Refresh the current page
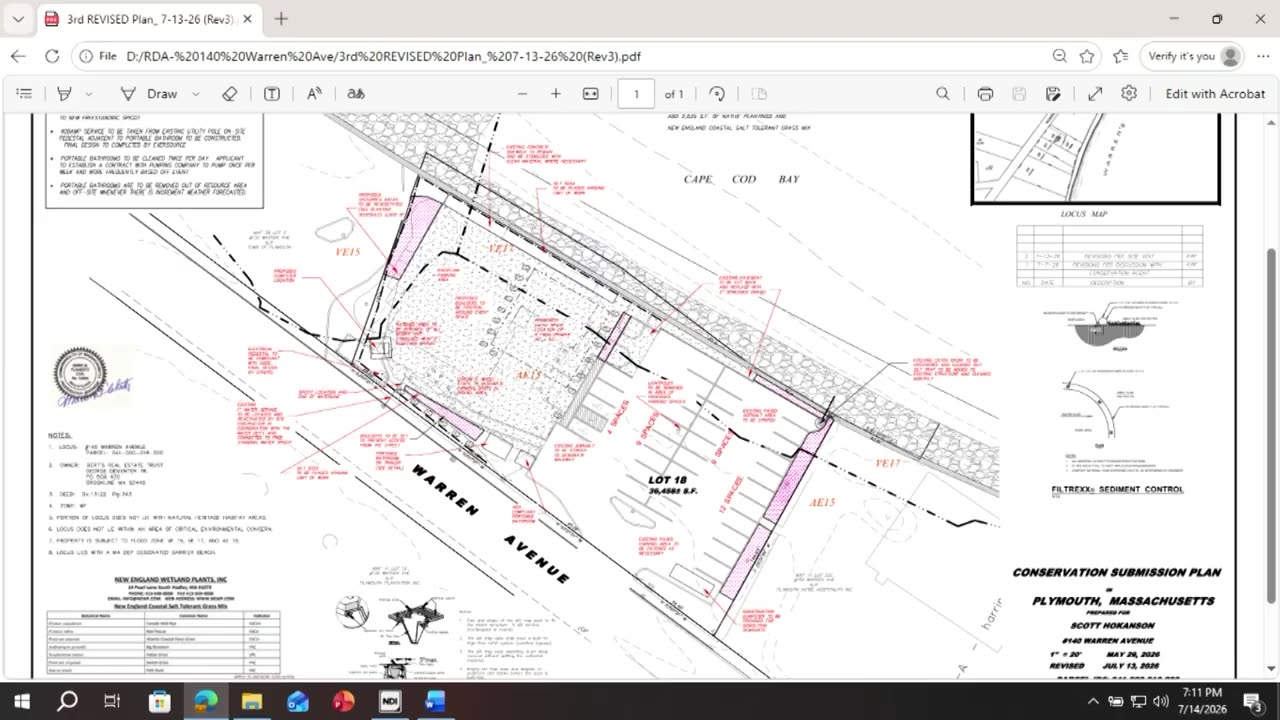1280x720 pixels. pos(52,56)
